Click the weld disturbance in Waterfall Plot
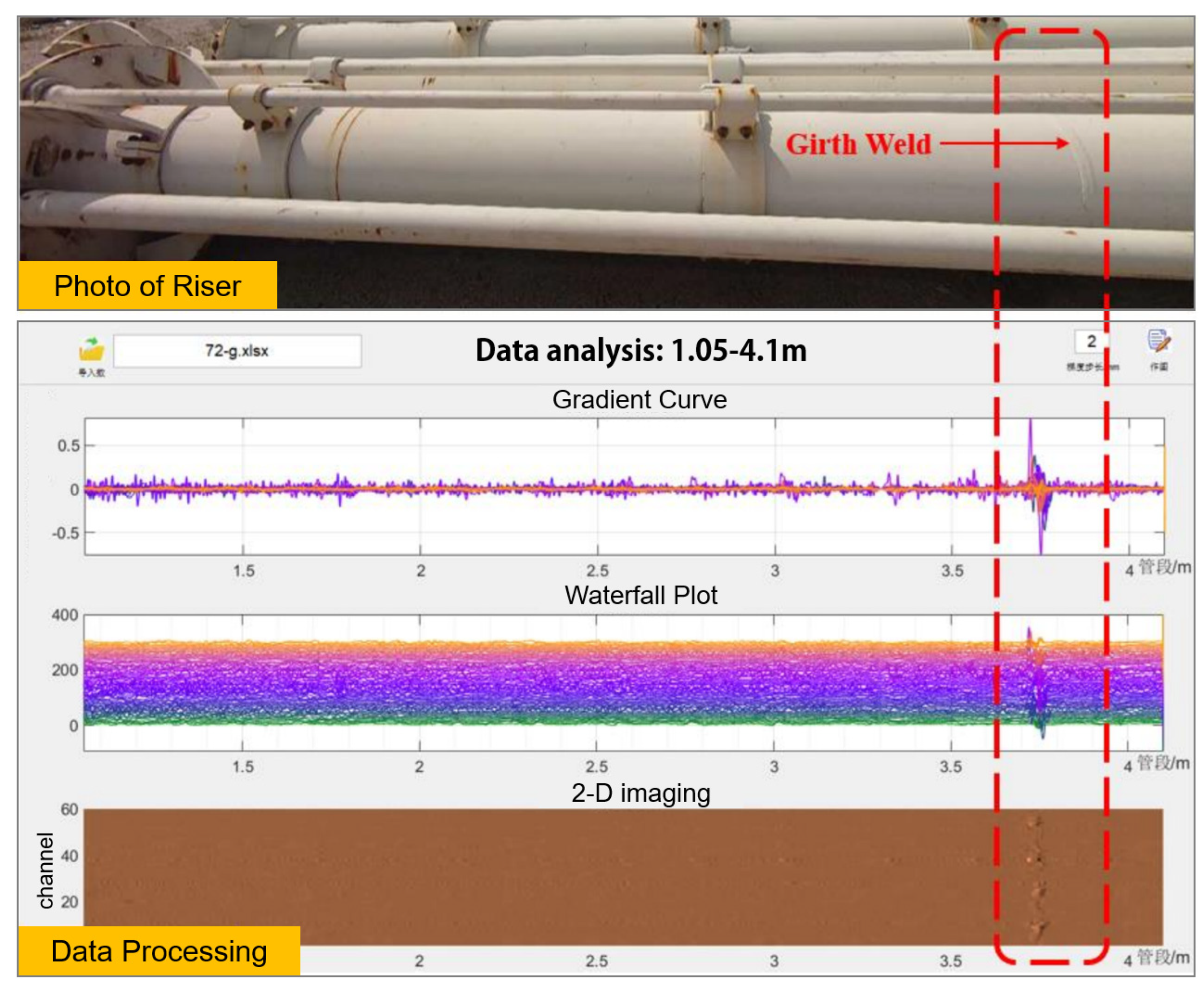The width and height of the screenshot is (1204, 989). pos(1036,684)
